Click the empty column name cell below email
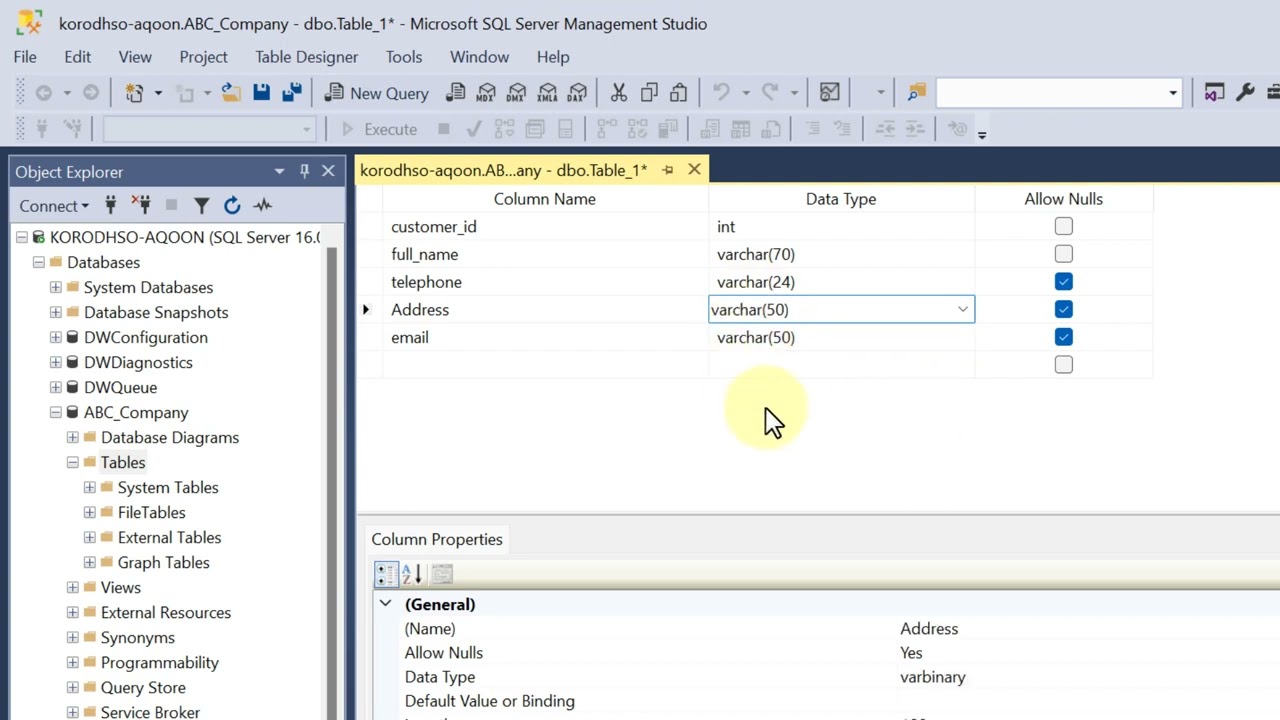1280x720 pixels. (545, 365)
